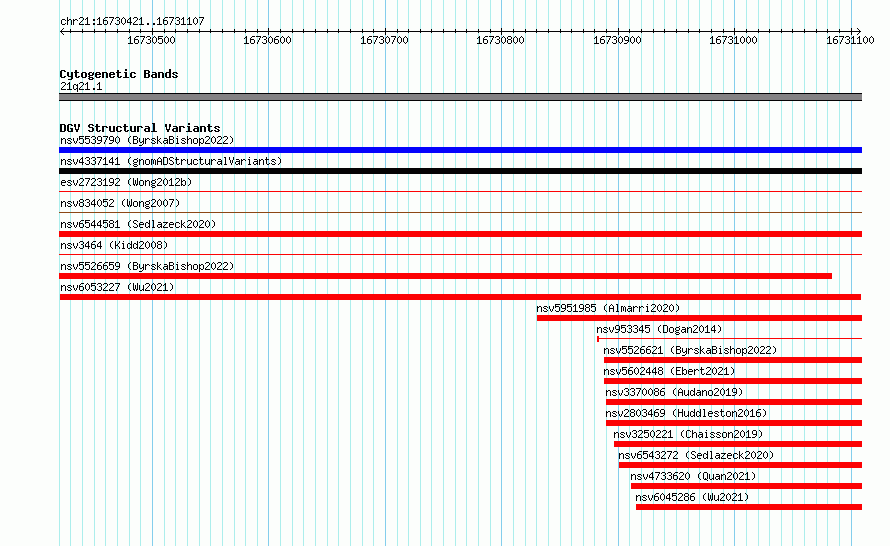Image resolution: width=890 pixels, height=546 pixels.
Task: Click ruler position 16730600
Action: (x=267, y=40)
